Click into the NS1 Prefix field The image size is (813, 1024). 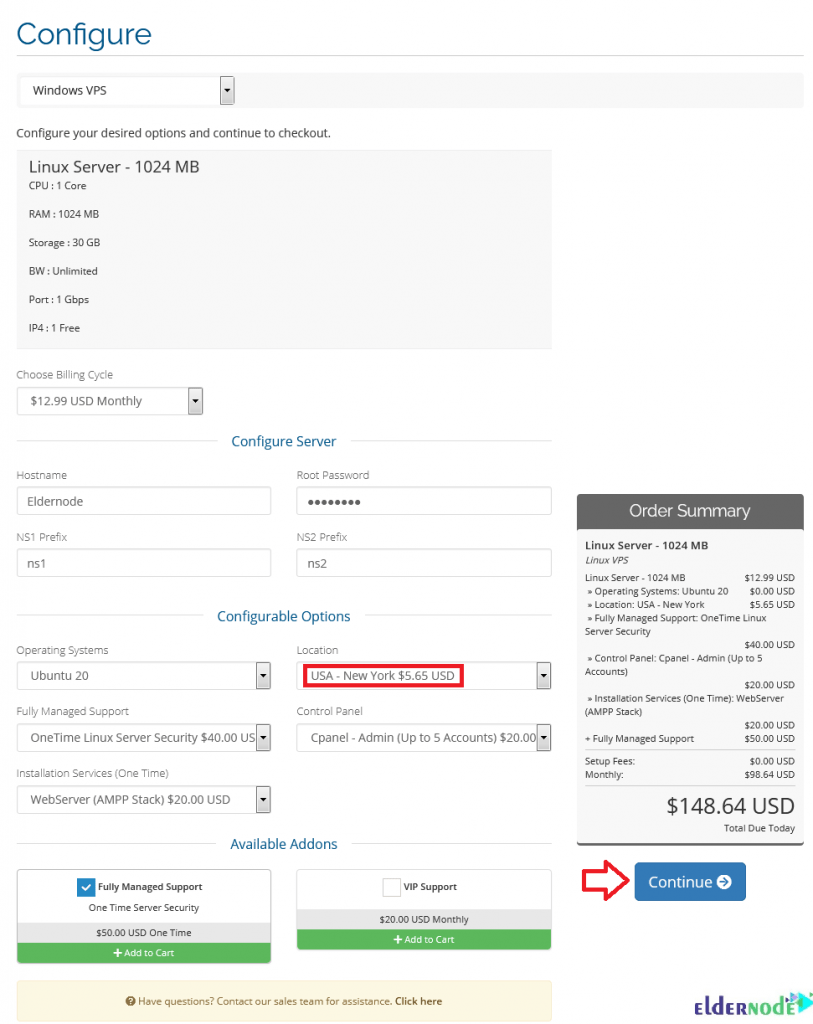144,563
